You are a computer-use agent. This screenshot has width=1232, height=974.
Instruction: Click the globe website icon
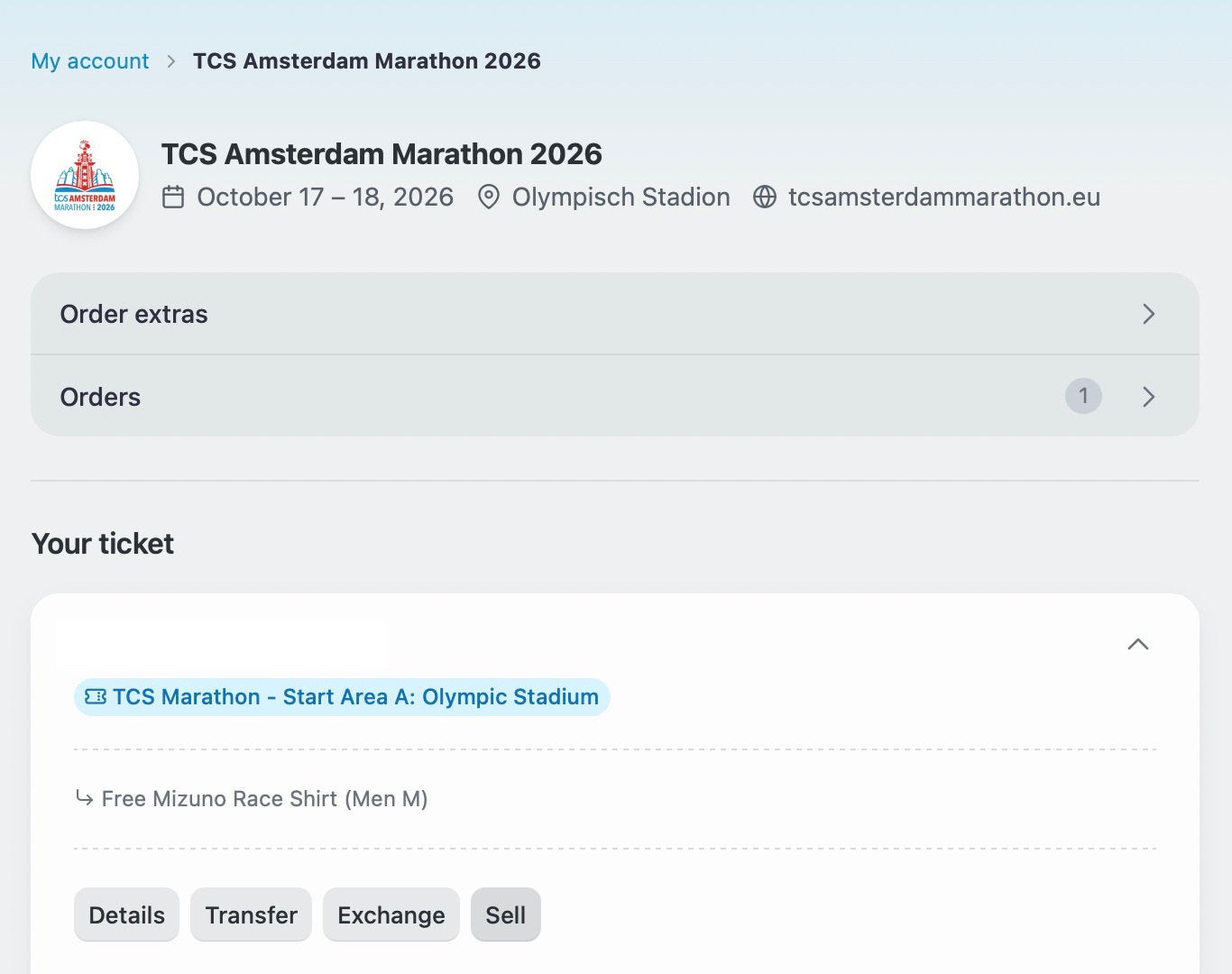(765, 197)
